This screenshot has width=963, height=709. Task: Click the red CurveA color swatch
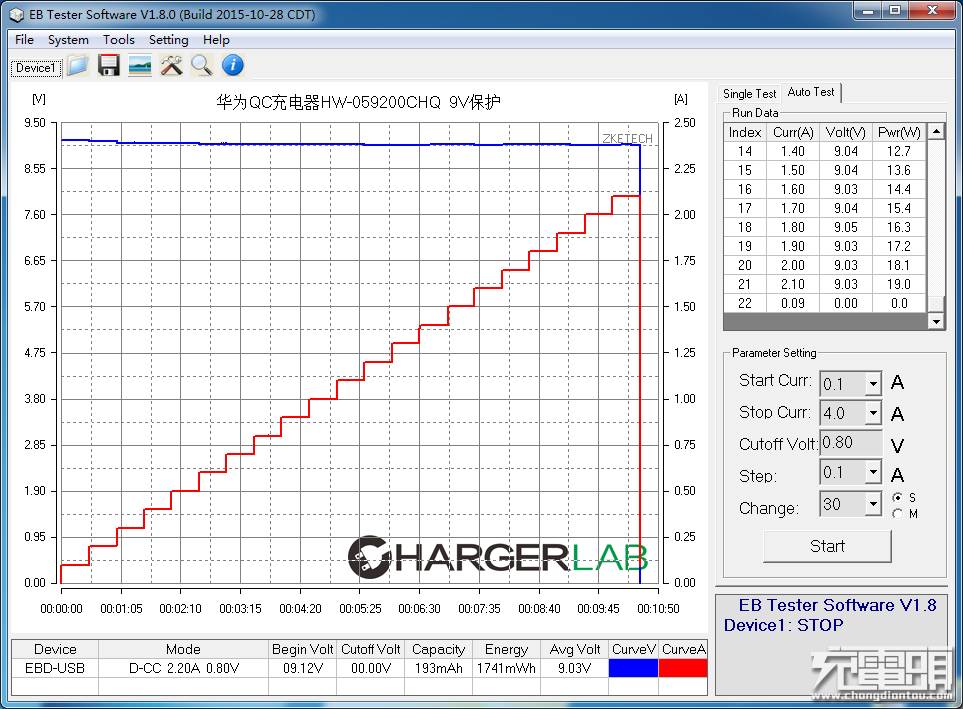(682, 668)
